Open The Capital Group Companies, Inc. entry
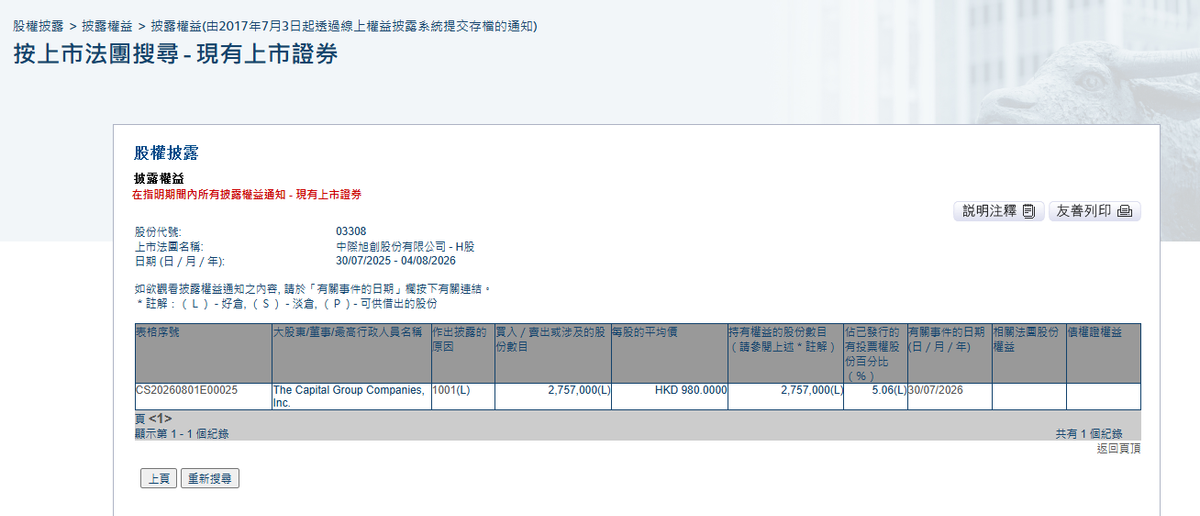1200x516 pixels. (x=349, y=396)
